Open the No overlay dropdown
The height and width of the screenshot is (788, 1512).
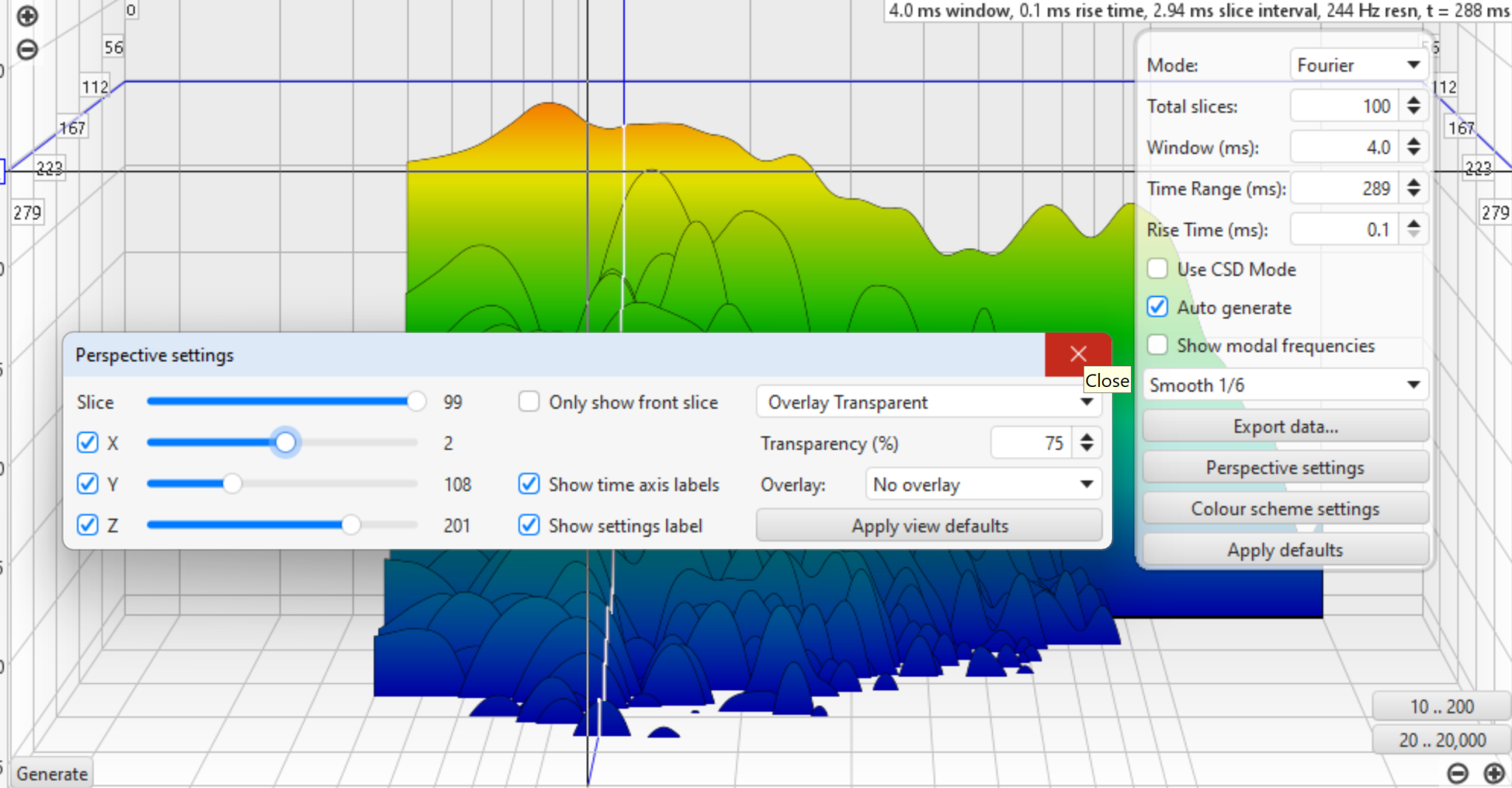[983, 484]
